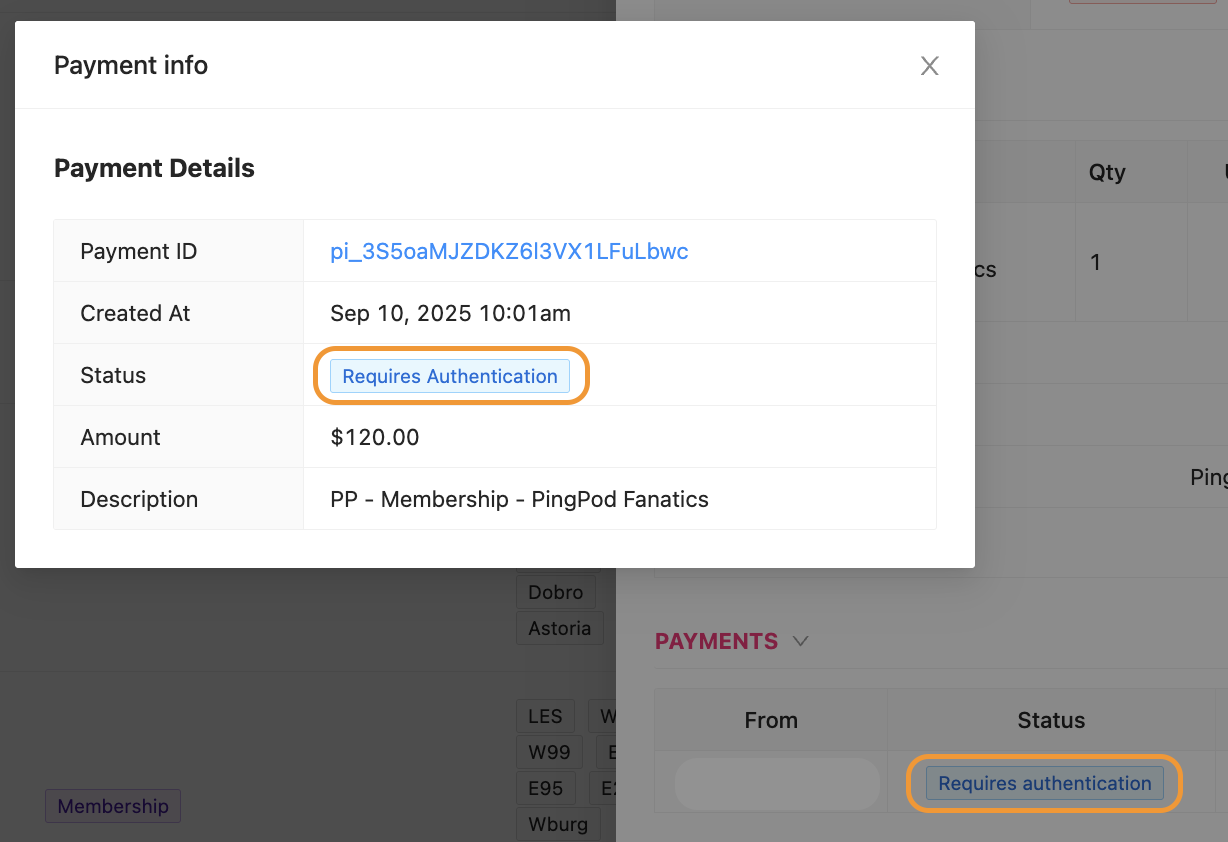The height and width of the screenshot is (842, 1228).
Task: Click the Requires authentication status in Payments table
Action: pyautogui.click(x=1044, y=783)
